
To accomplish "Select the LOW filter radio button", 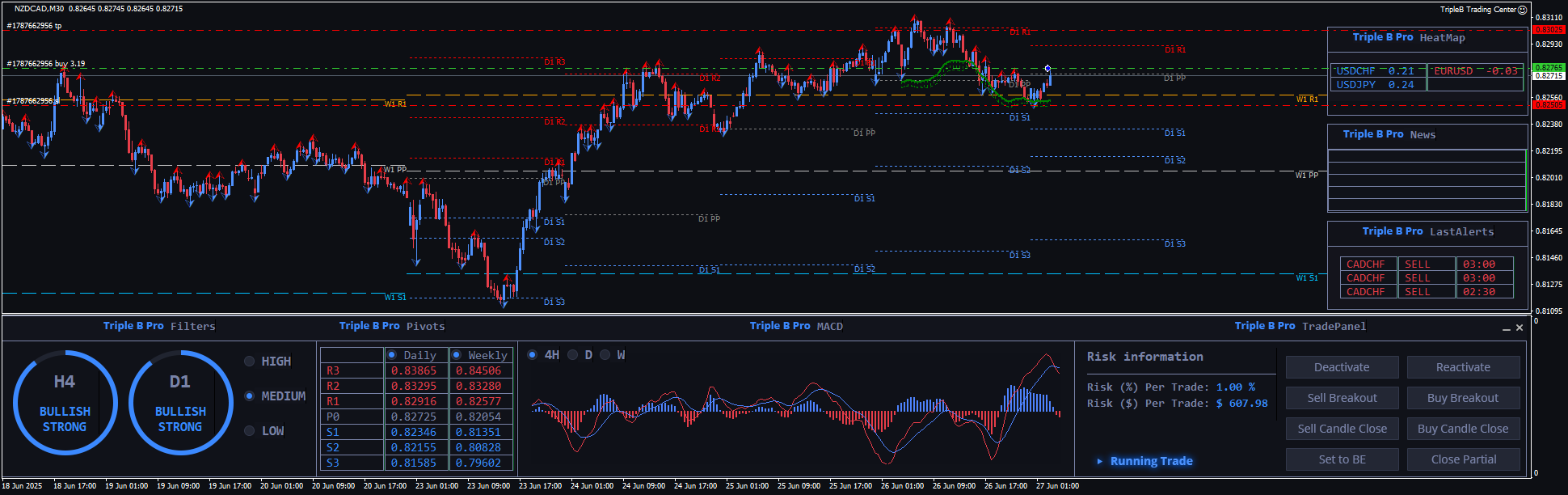I will coord(250,431).
